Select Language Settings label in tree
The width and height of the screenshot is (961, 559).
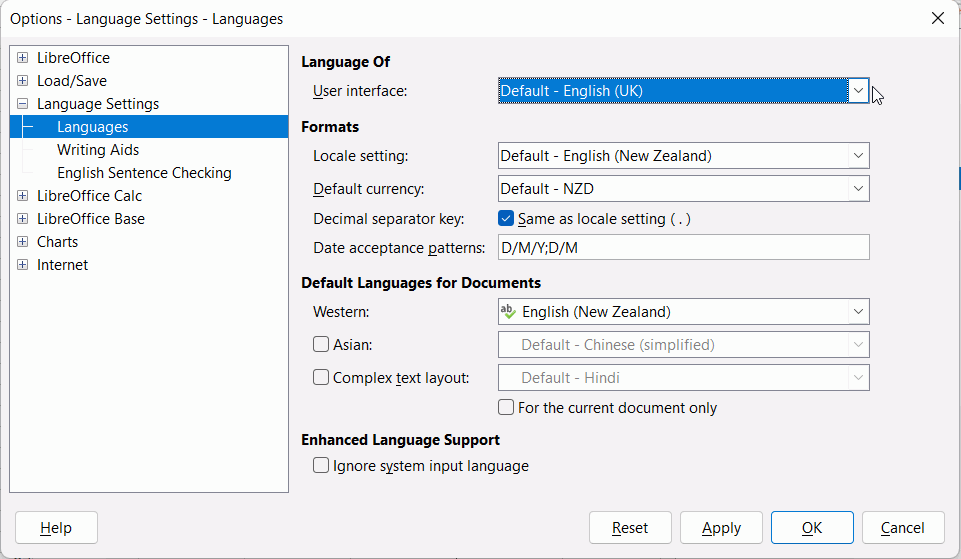coord(98,104)
